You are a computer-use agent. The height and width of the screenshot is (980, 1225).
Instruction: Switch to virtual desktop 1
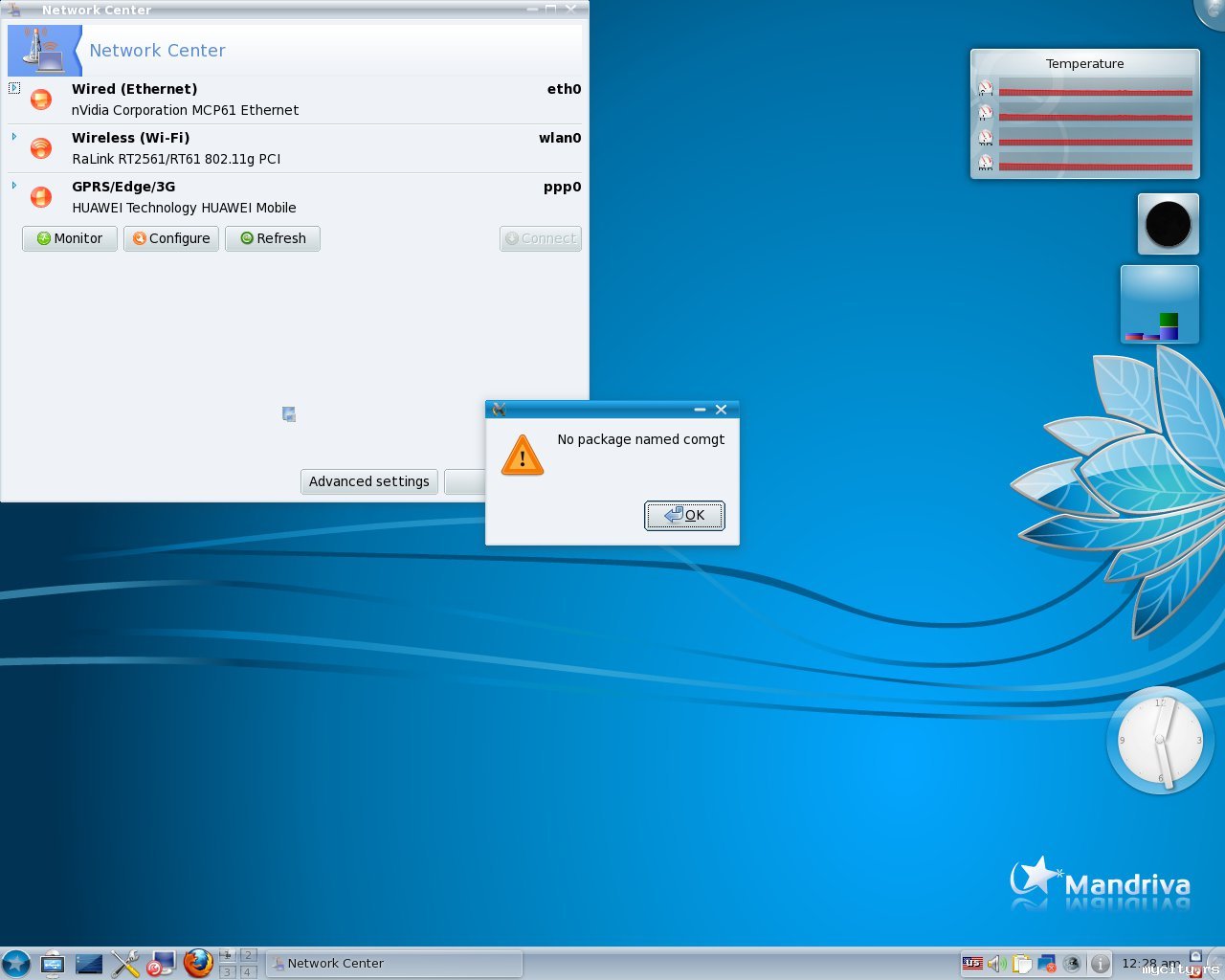pyautogui.click(x=227, y=955)
